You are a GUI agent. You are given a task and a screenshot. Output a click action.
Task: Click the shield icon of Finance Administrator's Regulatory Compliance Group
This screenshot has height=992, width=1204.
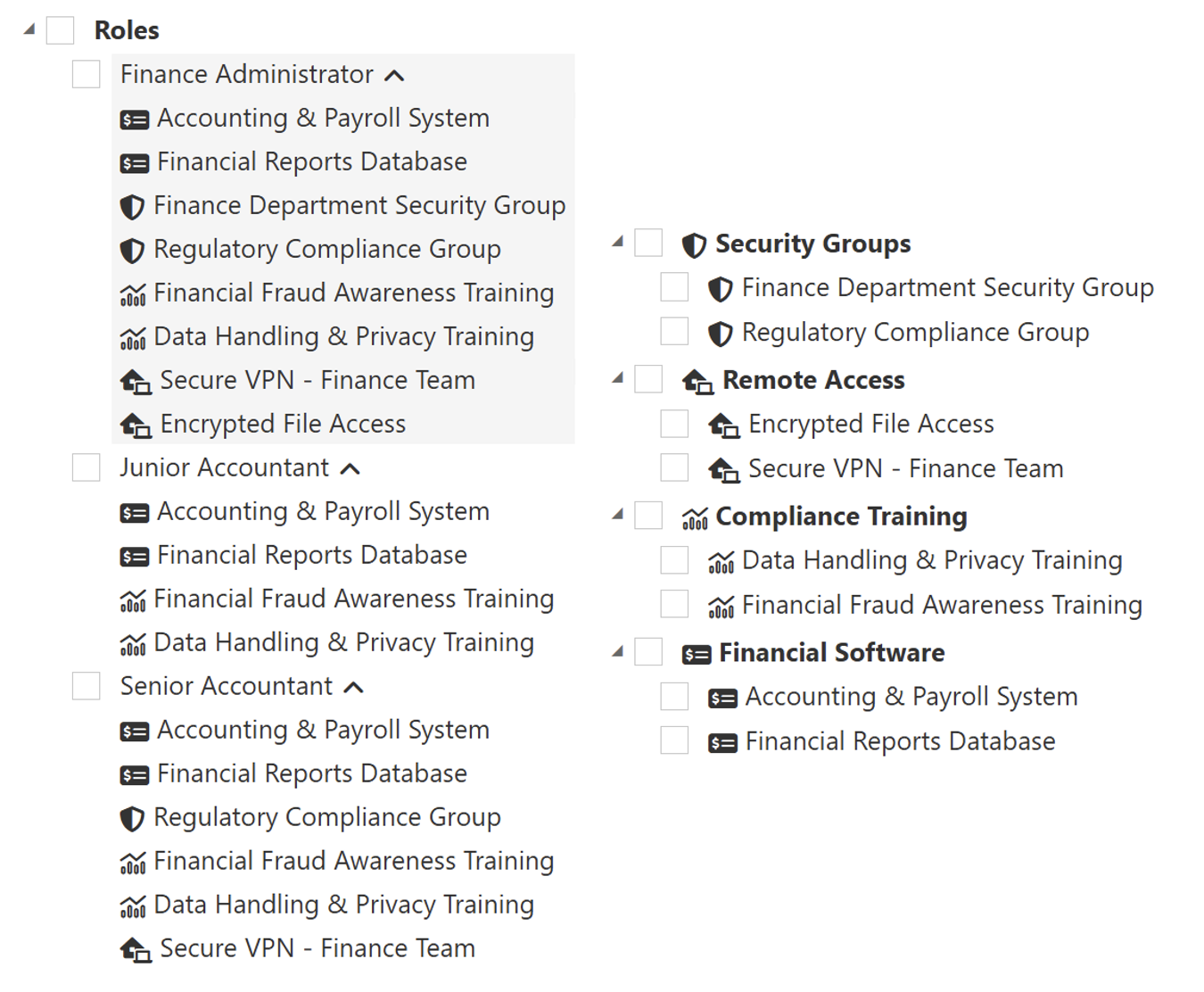132,251
